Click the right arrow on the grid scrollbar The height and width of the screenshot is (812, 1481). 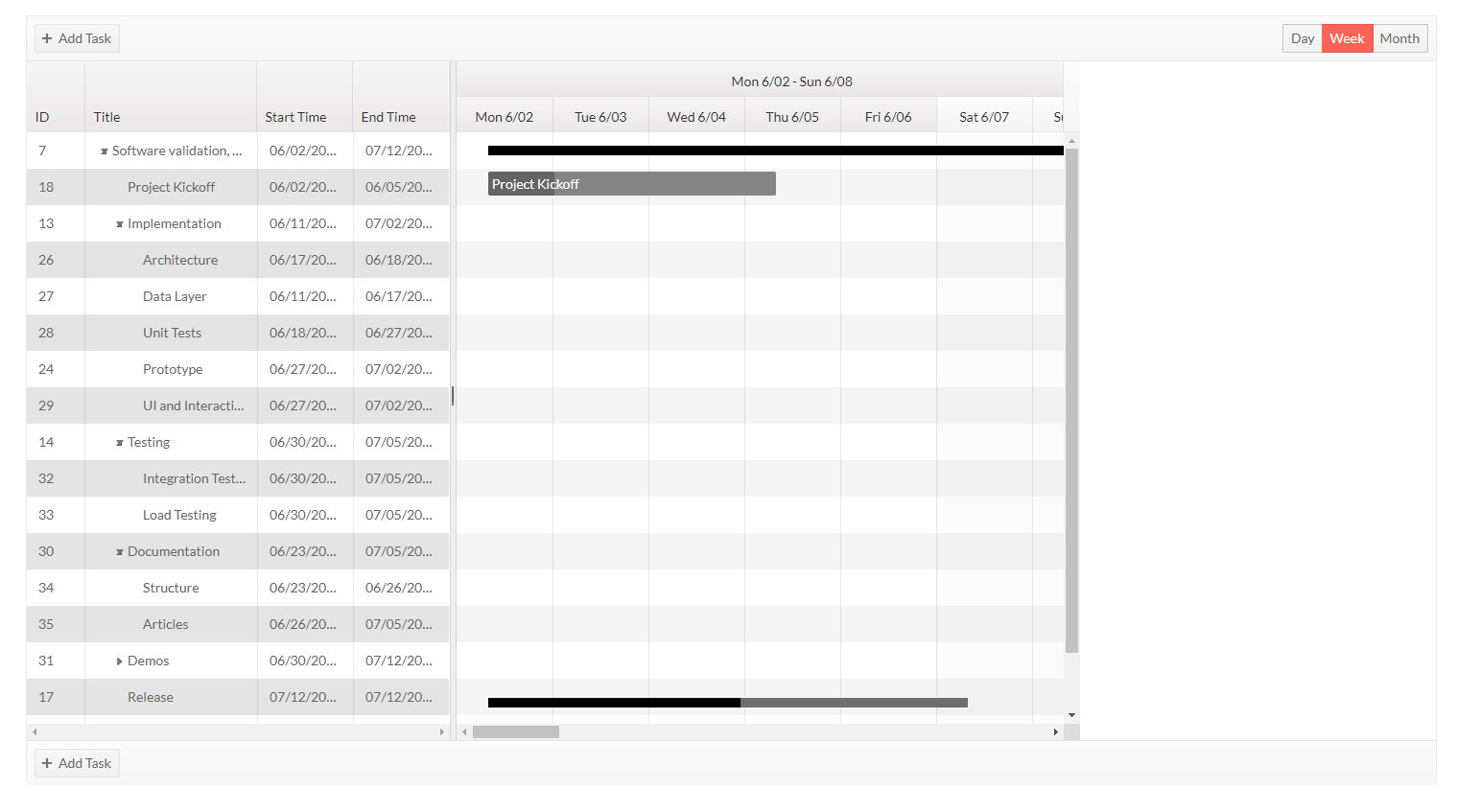click(x=442, y=731)
